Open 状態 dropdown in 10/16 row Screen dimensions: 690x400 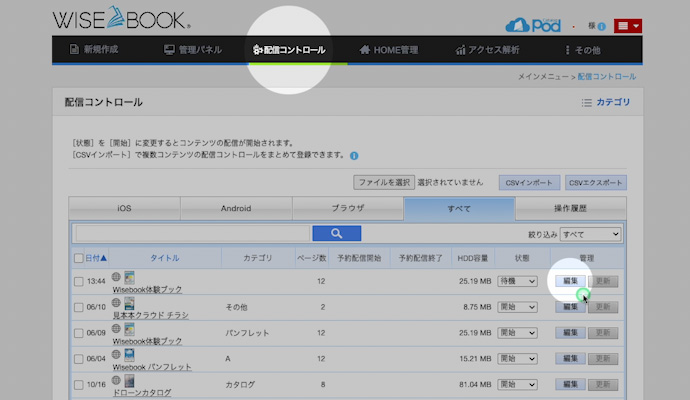(517, 385)
